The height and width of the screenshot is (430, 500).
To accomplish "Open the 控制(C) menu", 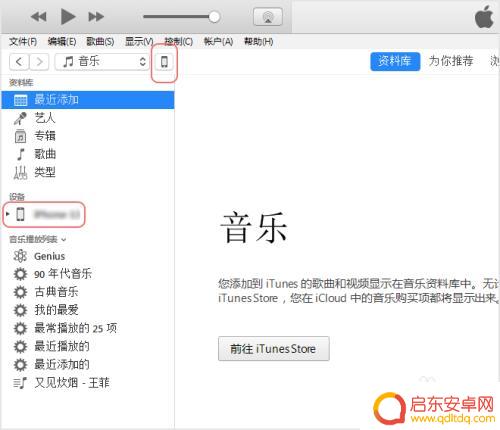I will [x=179, y=42].
